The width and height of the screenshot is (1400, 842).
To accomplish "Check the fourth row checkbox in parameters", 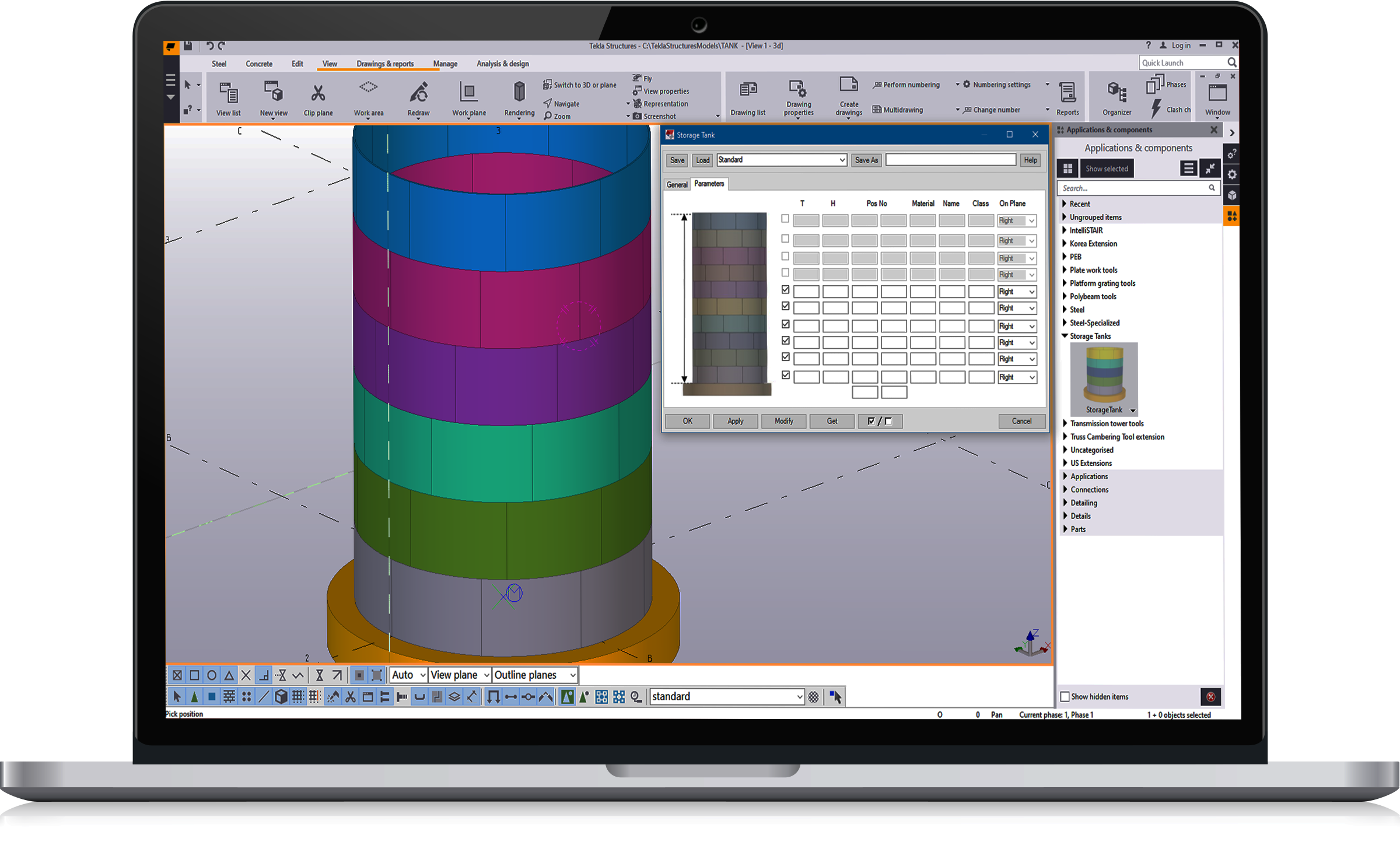I will [785, 273].
